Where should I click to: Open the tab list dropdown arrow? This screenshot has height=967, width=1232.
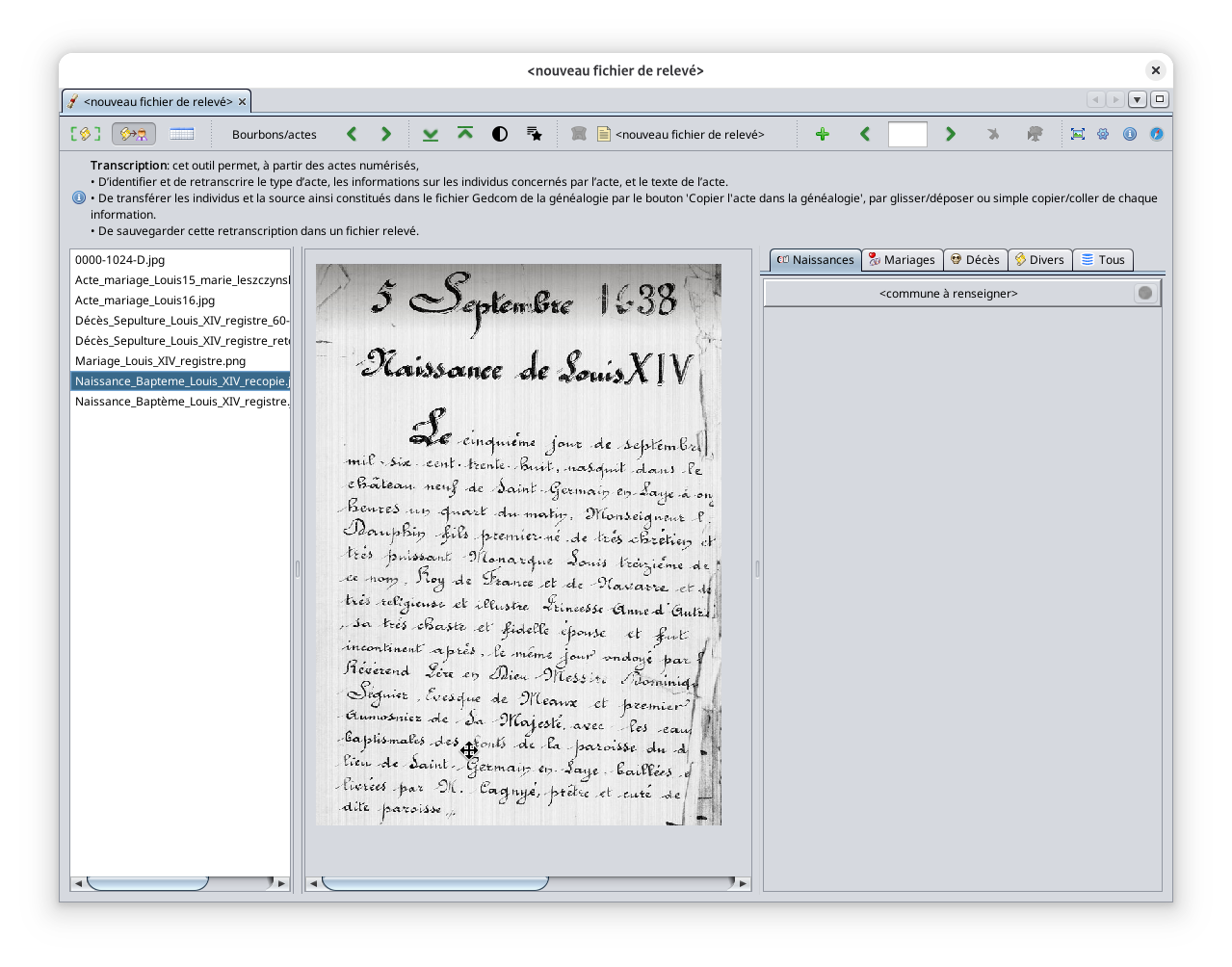[x=1138, y=99]
